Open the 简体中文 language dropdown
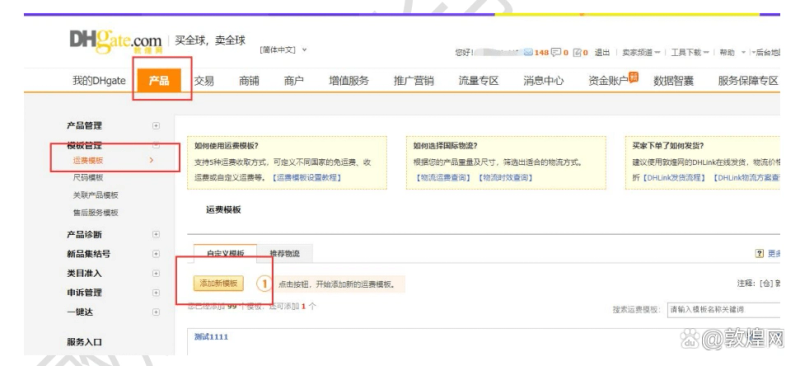 pyautogui.click(x=283, y=50)
